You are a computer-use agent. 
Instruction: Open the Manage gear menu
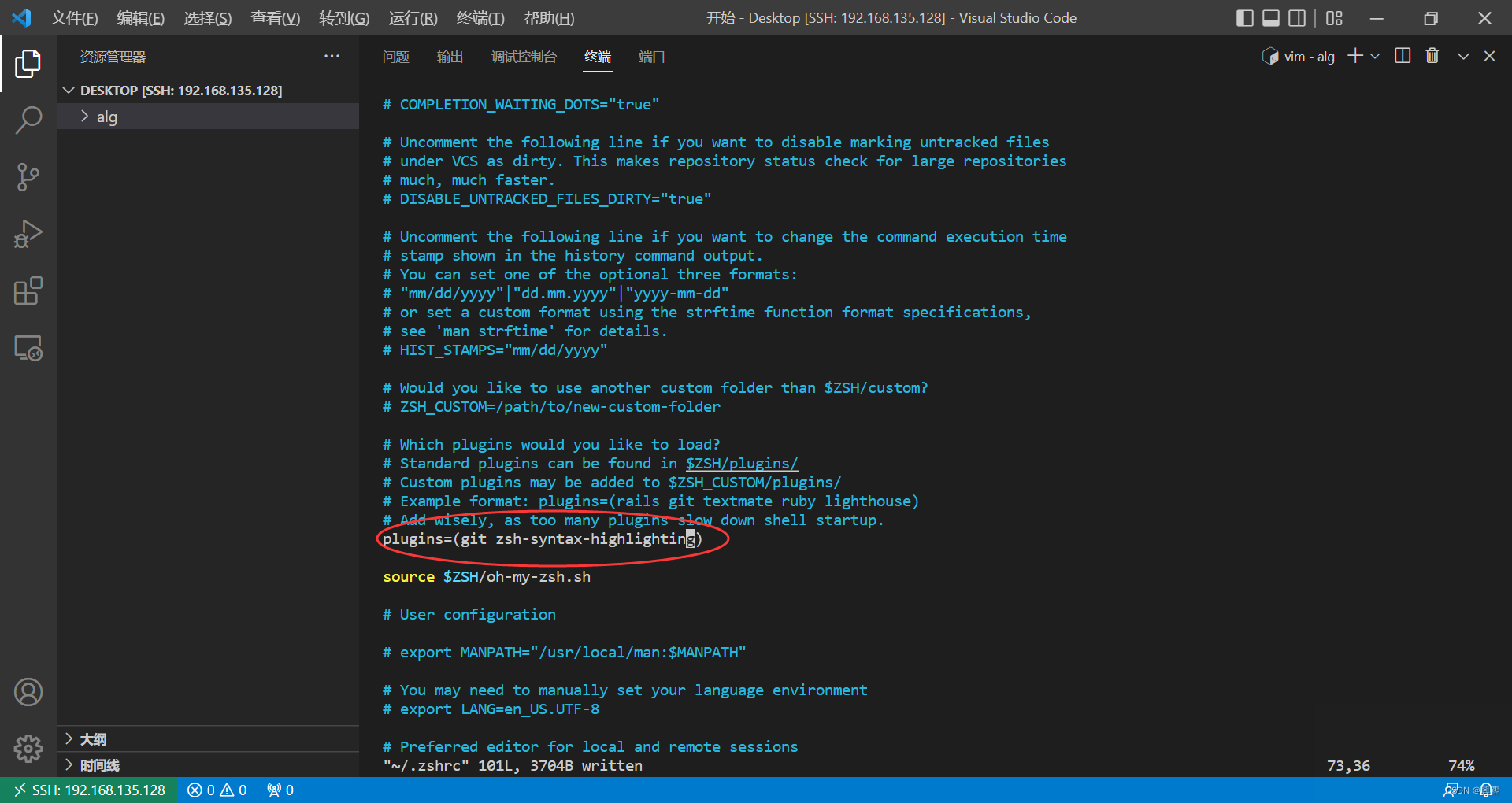(x=28, y=749)
